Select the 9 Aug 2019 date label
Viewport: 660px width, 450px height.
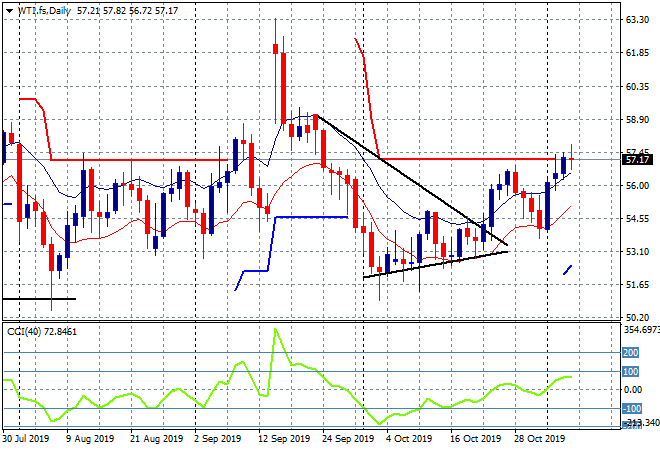pyautogui.click(x=90, y=439)
